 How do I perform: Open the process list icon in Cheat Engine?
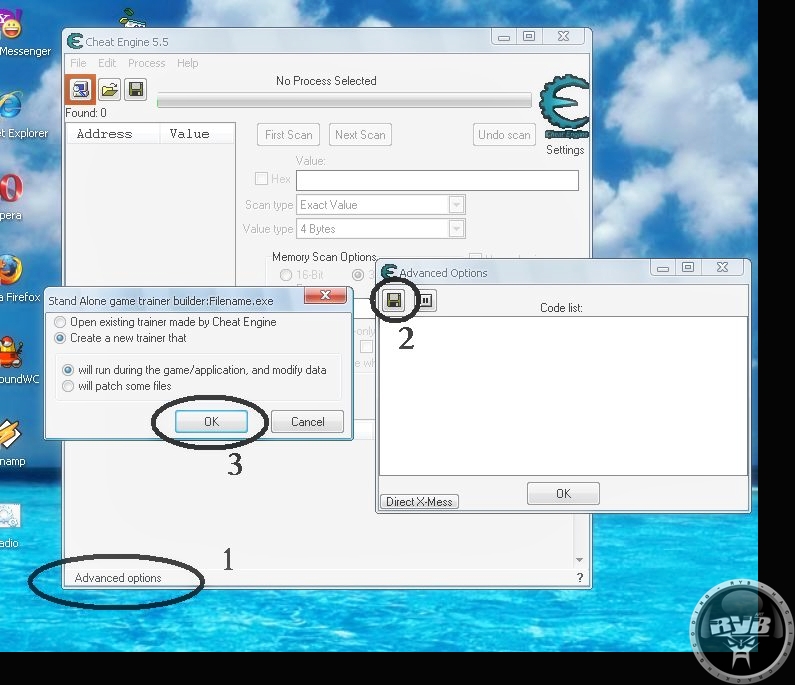(81, 90)
